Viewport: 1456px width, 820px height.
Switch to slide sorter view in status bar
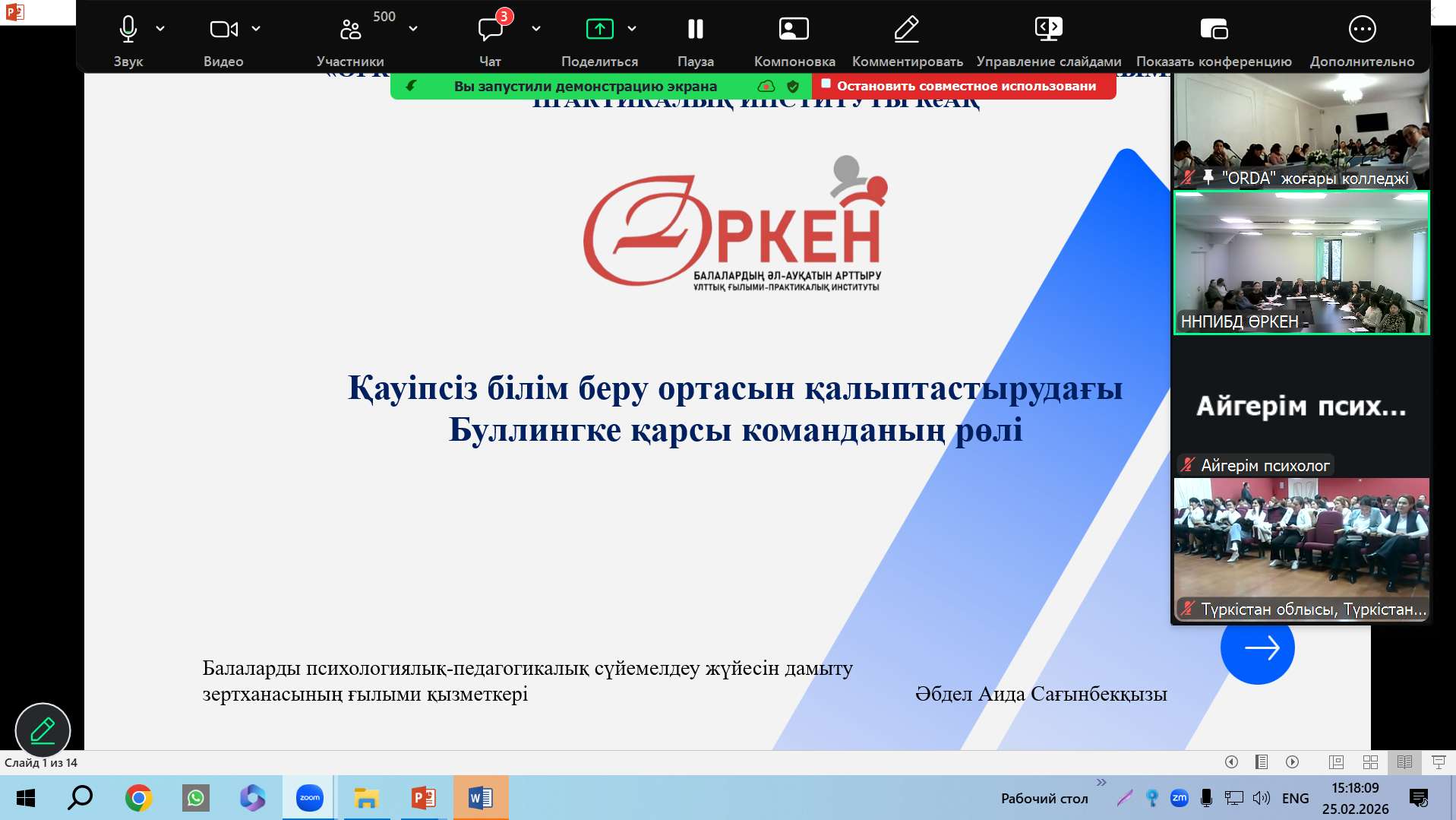[1370, 761]
